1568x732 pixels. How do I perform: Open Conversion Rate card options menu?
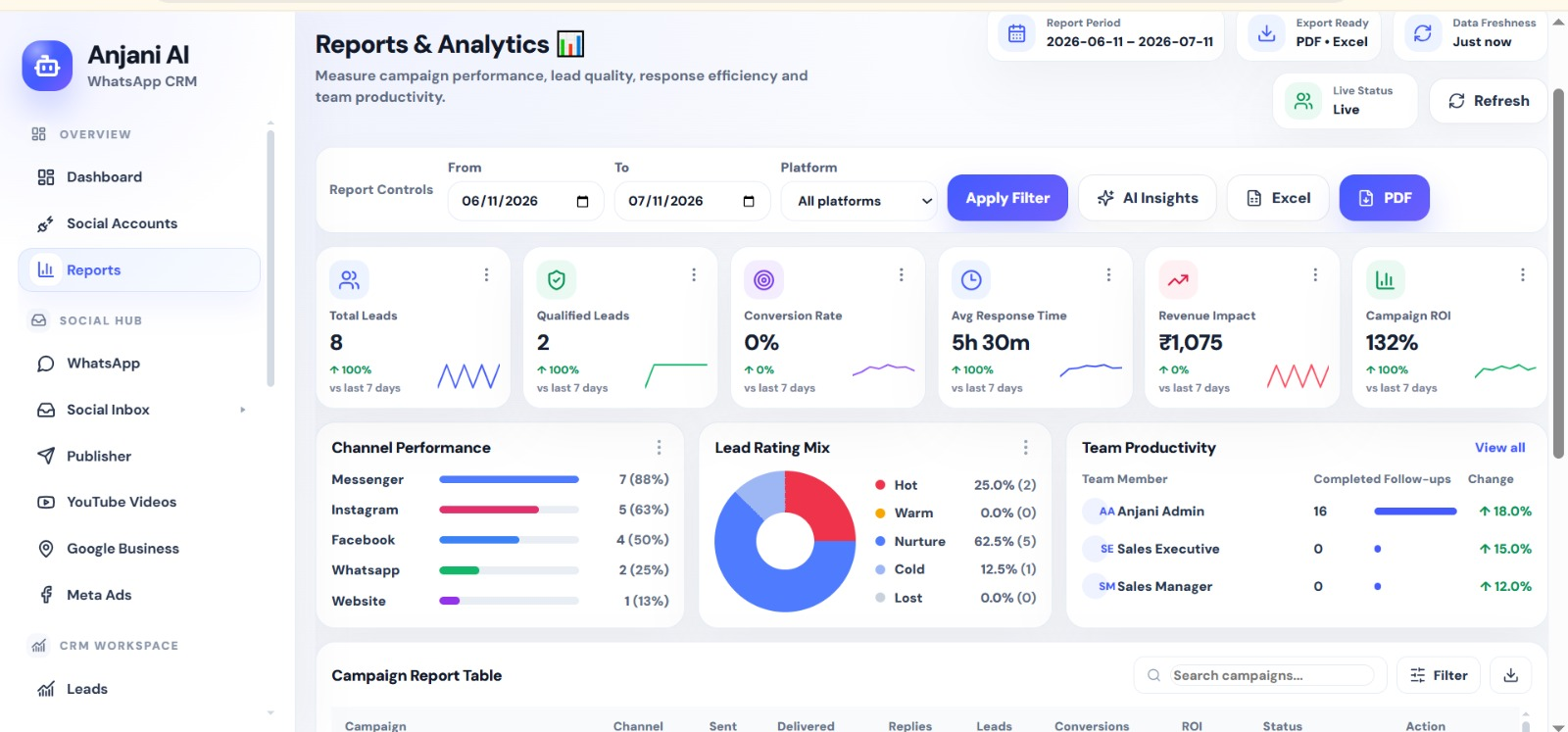click(x=902, y=275)
